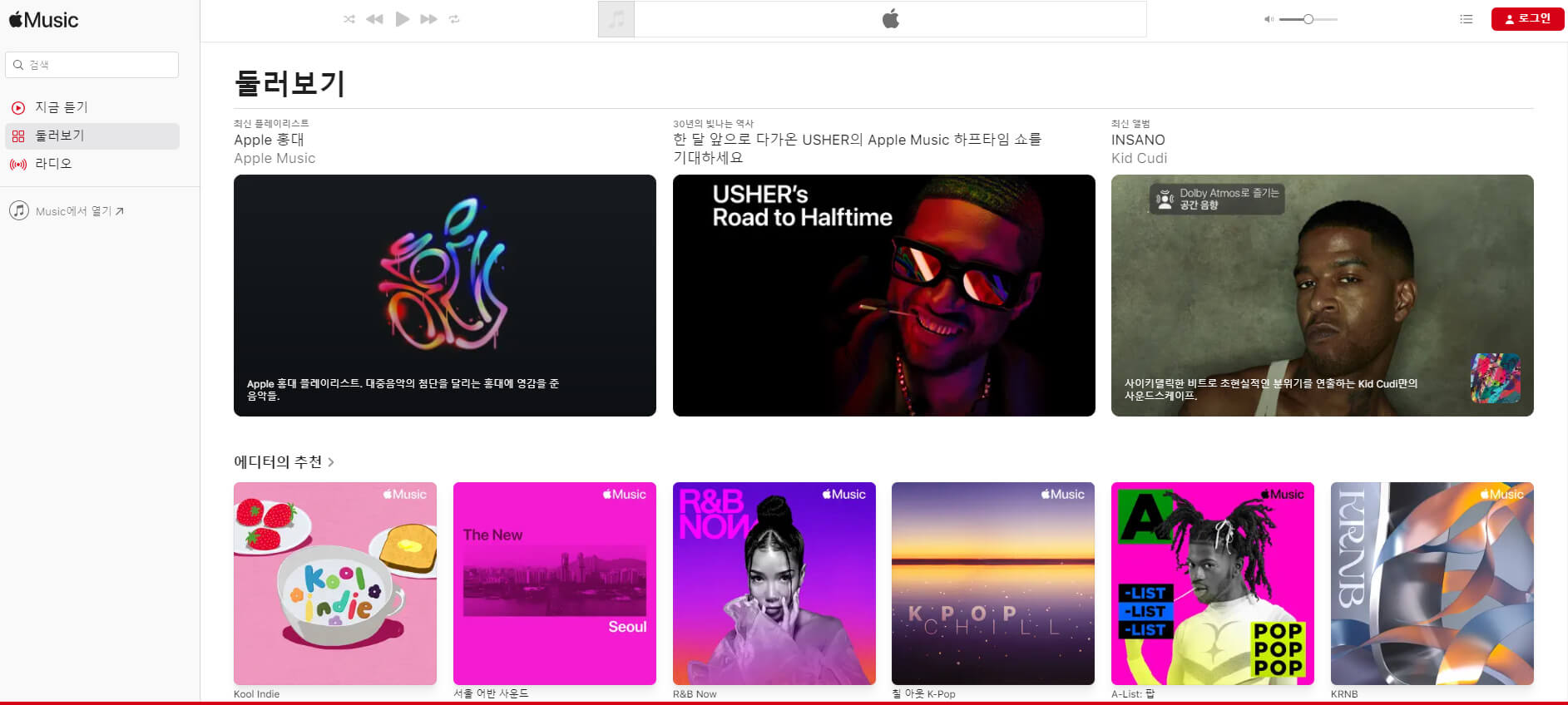This screenshot has height=705, width=1568.
Task: Open the R&B Now playlist cover
Action: (x=774, y=584)
